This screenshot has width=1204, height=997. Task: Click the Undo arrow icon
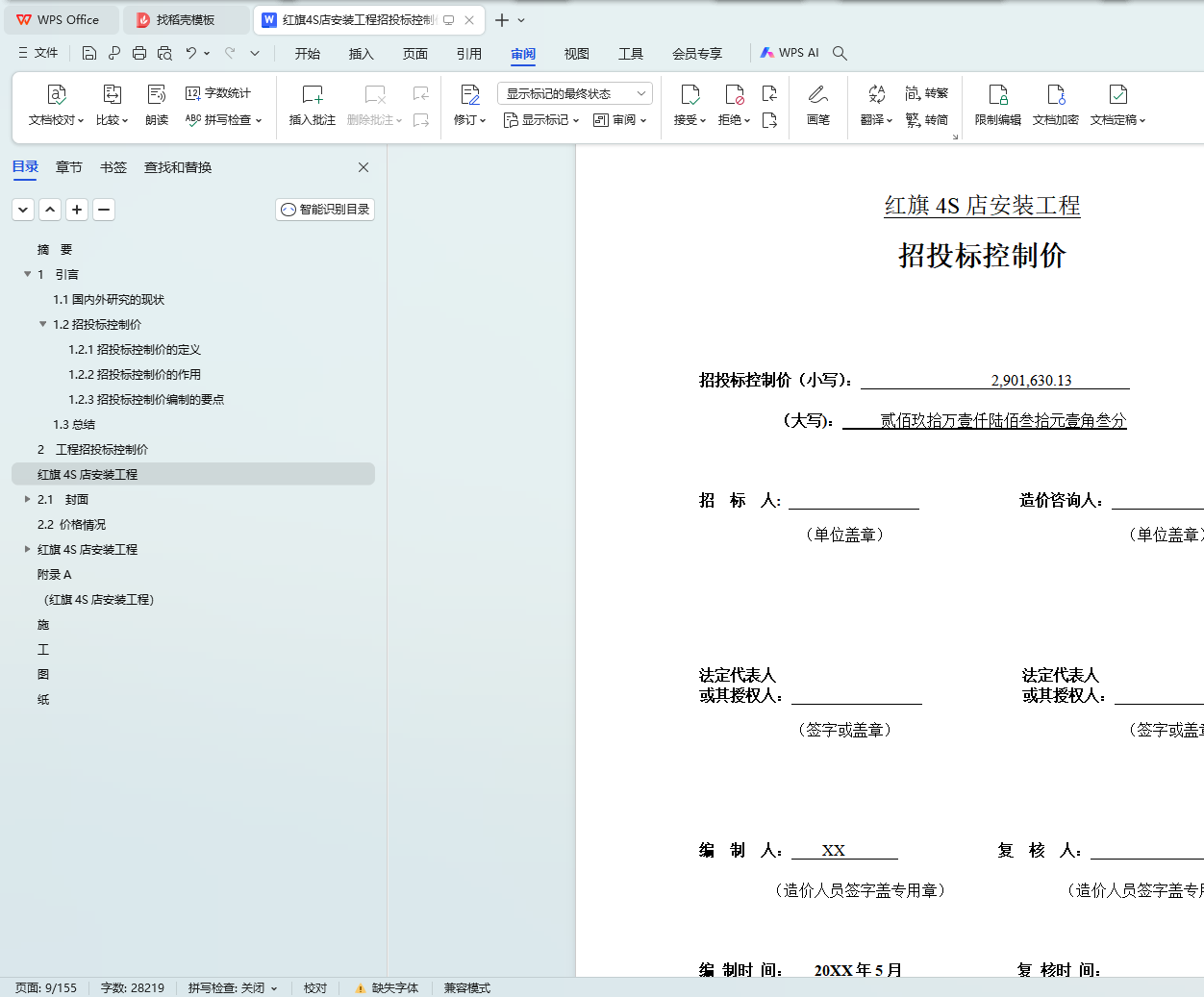[x=191, y=53]
